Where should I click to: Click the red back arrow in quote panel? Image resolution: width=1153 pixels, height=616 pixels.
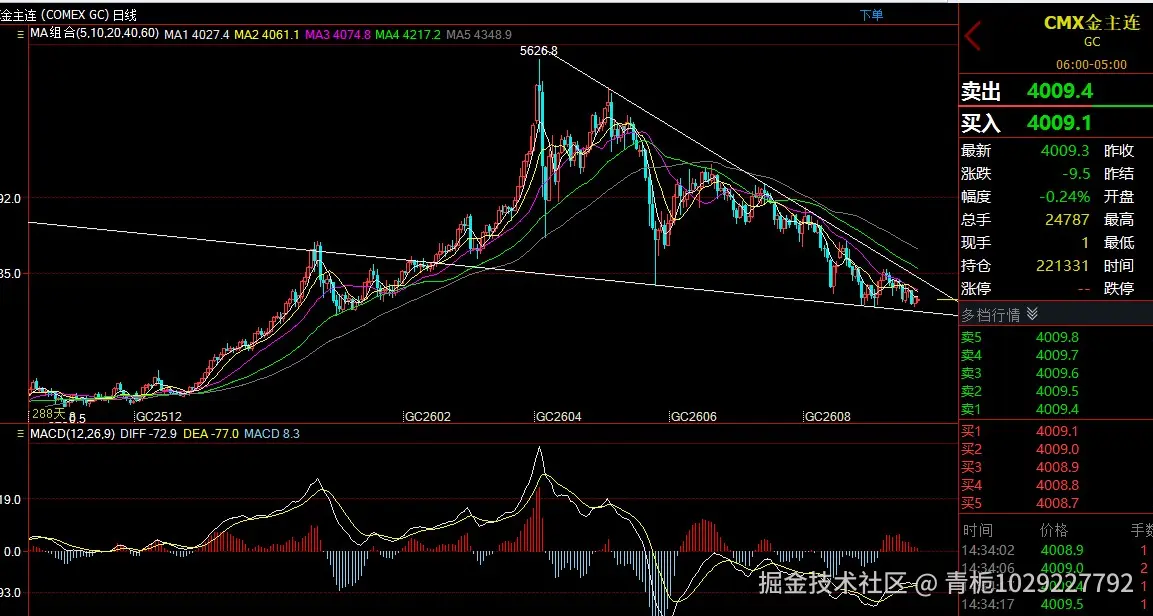click(x=974, y=36)
